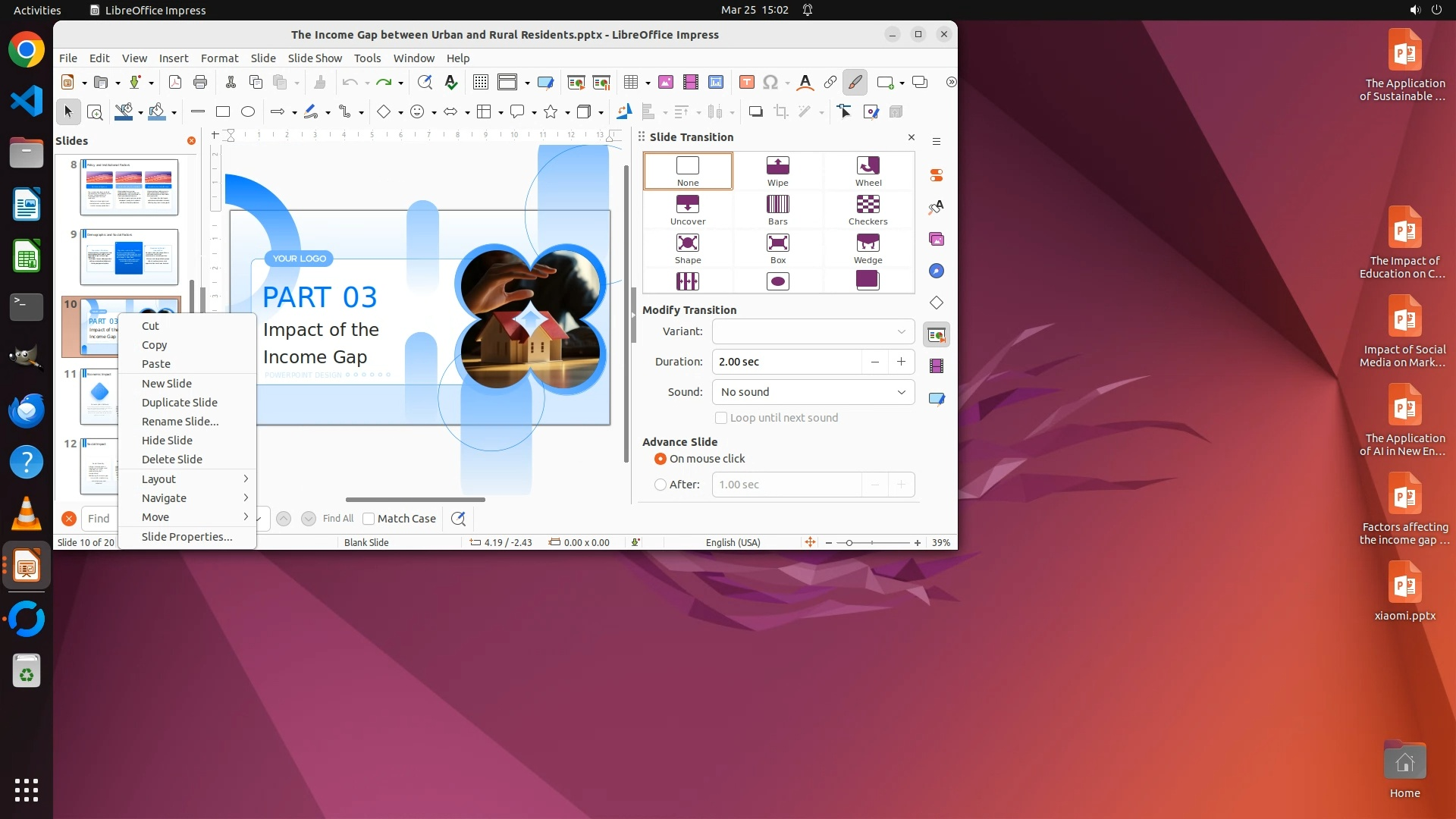1456x819 pixels.
Task: Enable the Match Case checkbox
Action: (369, 519)
